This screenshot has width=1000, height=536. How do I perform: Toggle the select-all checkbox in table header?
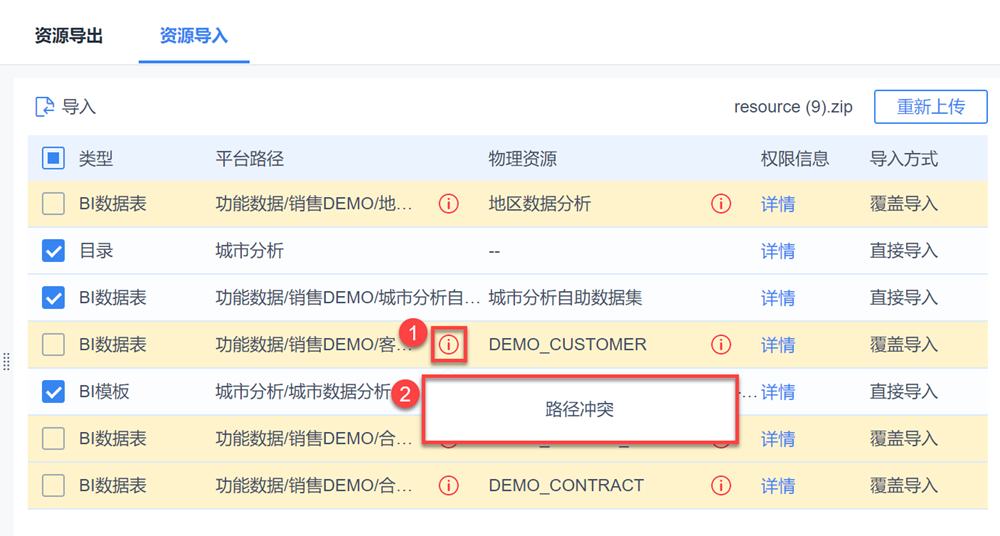pyautogui.click(x=54, y=158)
